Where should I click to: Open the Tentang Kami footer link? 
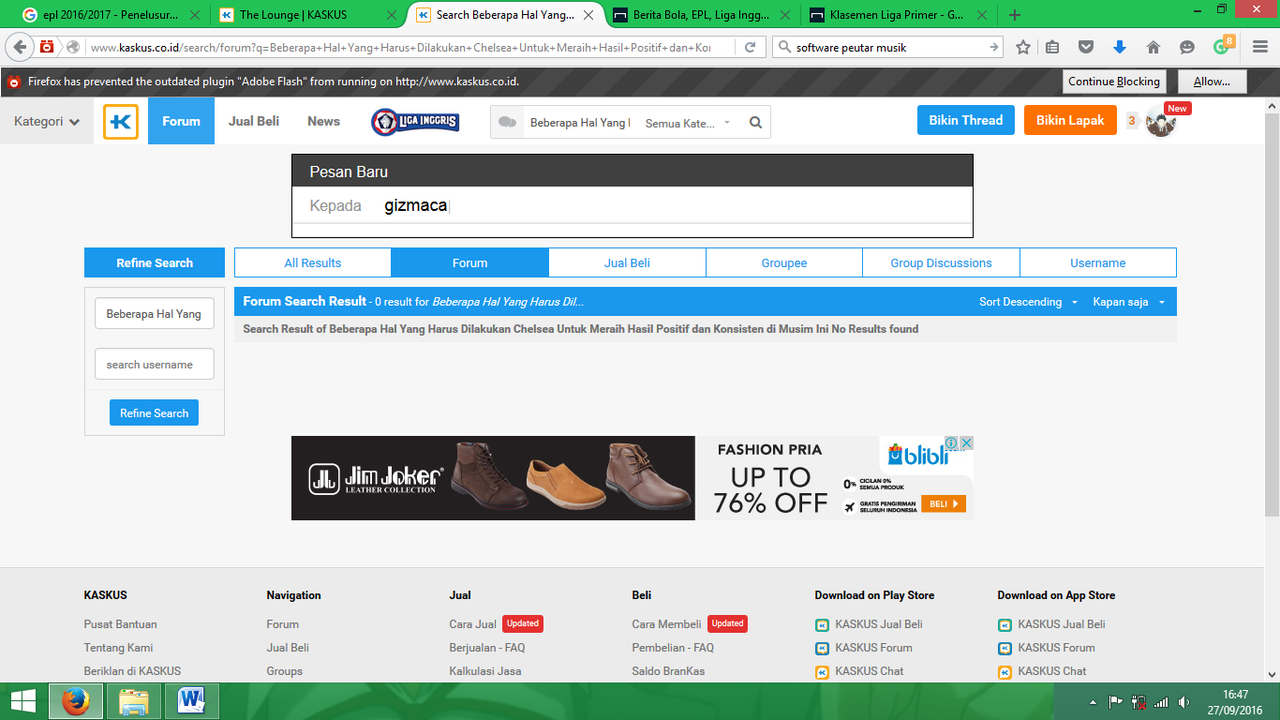pyautogui.click(x=118, y=647)
